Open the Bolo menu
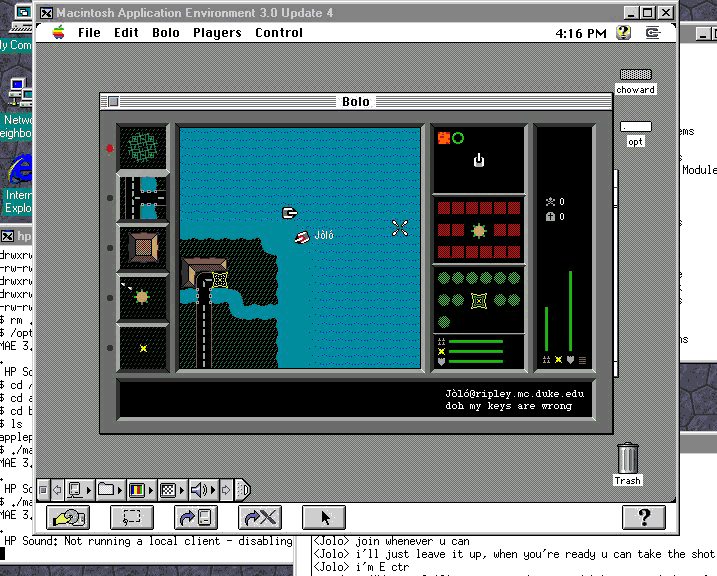The width and height of the screenshot is (717, 576). coord(166,33)
